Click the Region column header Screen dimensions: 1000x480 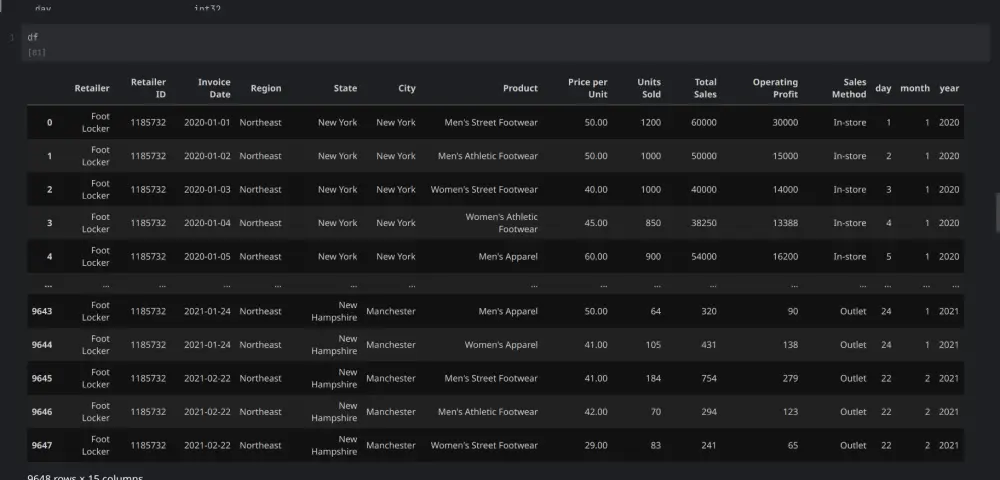(x=266, y=88)
